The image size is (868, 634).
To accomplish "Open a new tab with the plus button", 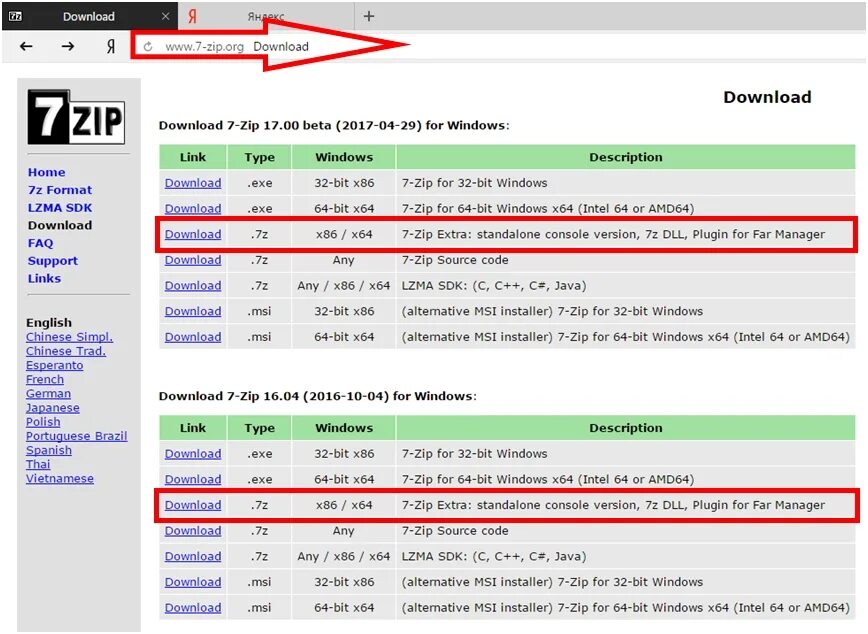I will click(369, 16).
